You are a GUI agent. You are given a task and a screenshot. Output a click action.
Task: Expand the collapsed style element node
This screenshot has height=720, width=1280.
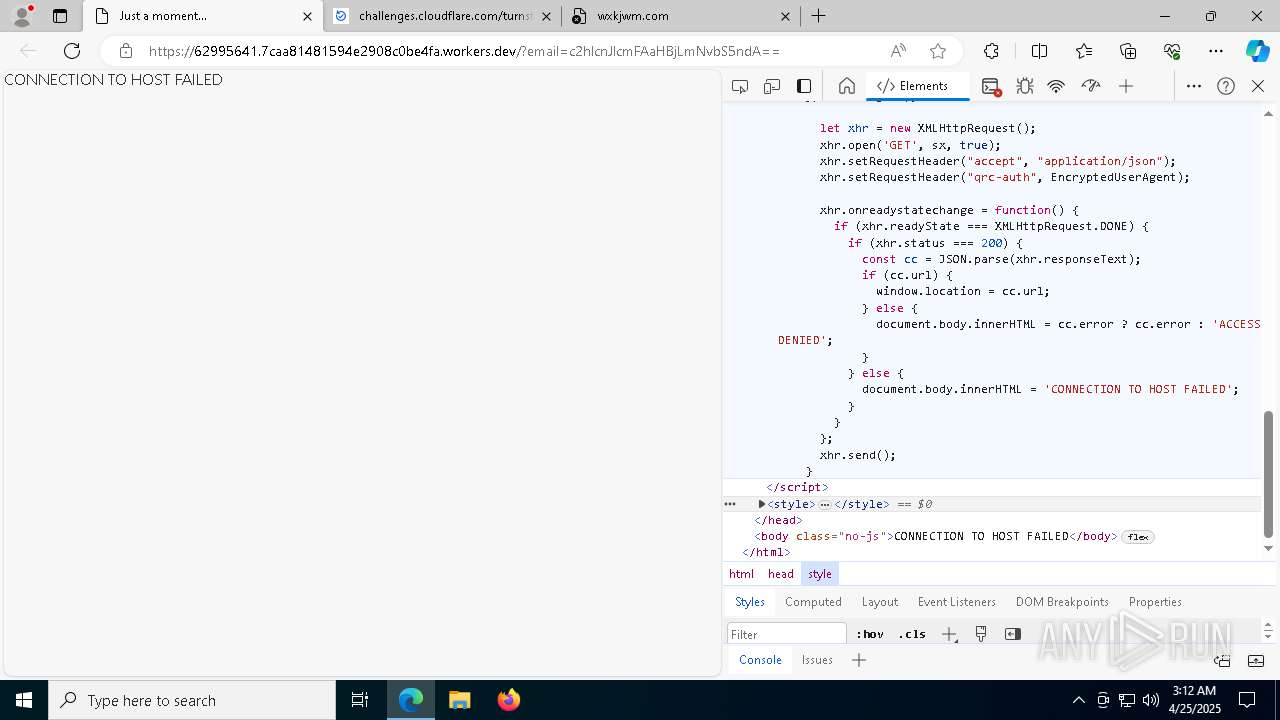[x=761, y=504]
